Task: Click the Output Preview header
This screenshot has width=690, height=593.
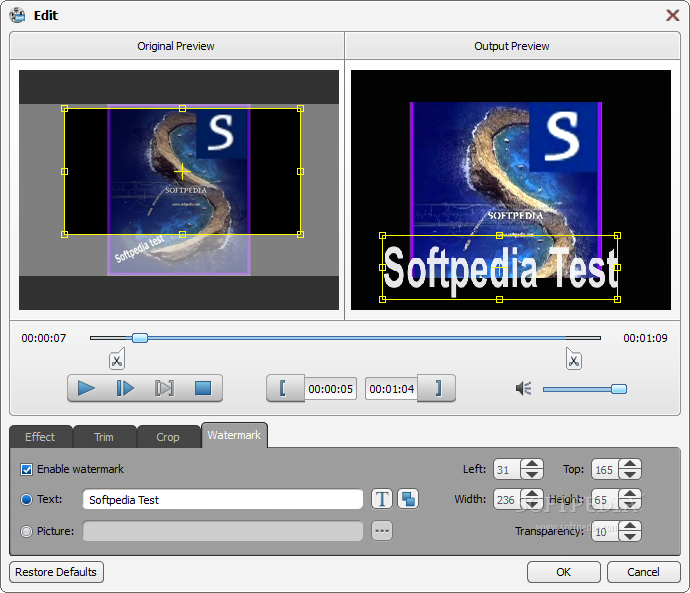Action: [x=512, y=46]
